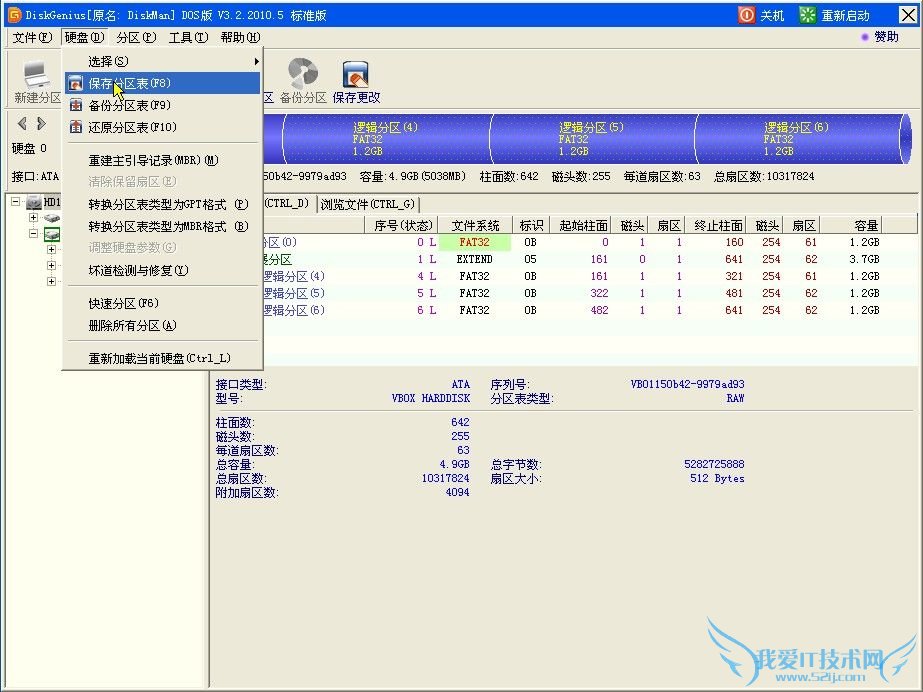
Task: Click the 512 Bytes sector size value
Action: (x=717, y=478)
